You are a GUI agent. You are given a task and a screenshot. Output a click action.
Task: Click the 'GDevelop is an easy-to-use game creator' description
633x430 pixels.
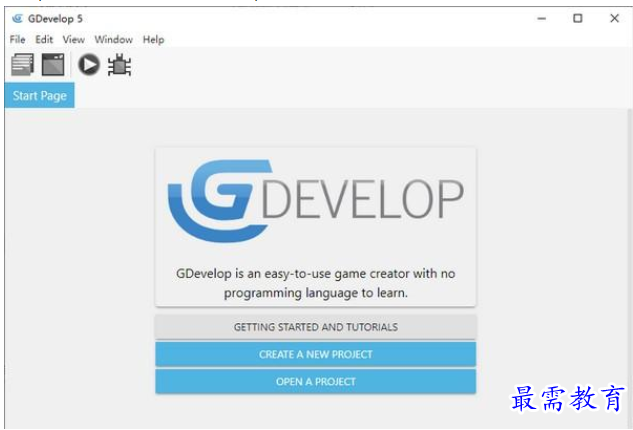(x=316, y=283)
